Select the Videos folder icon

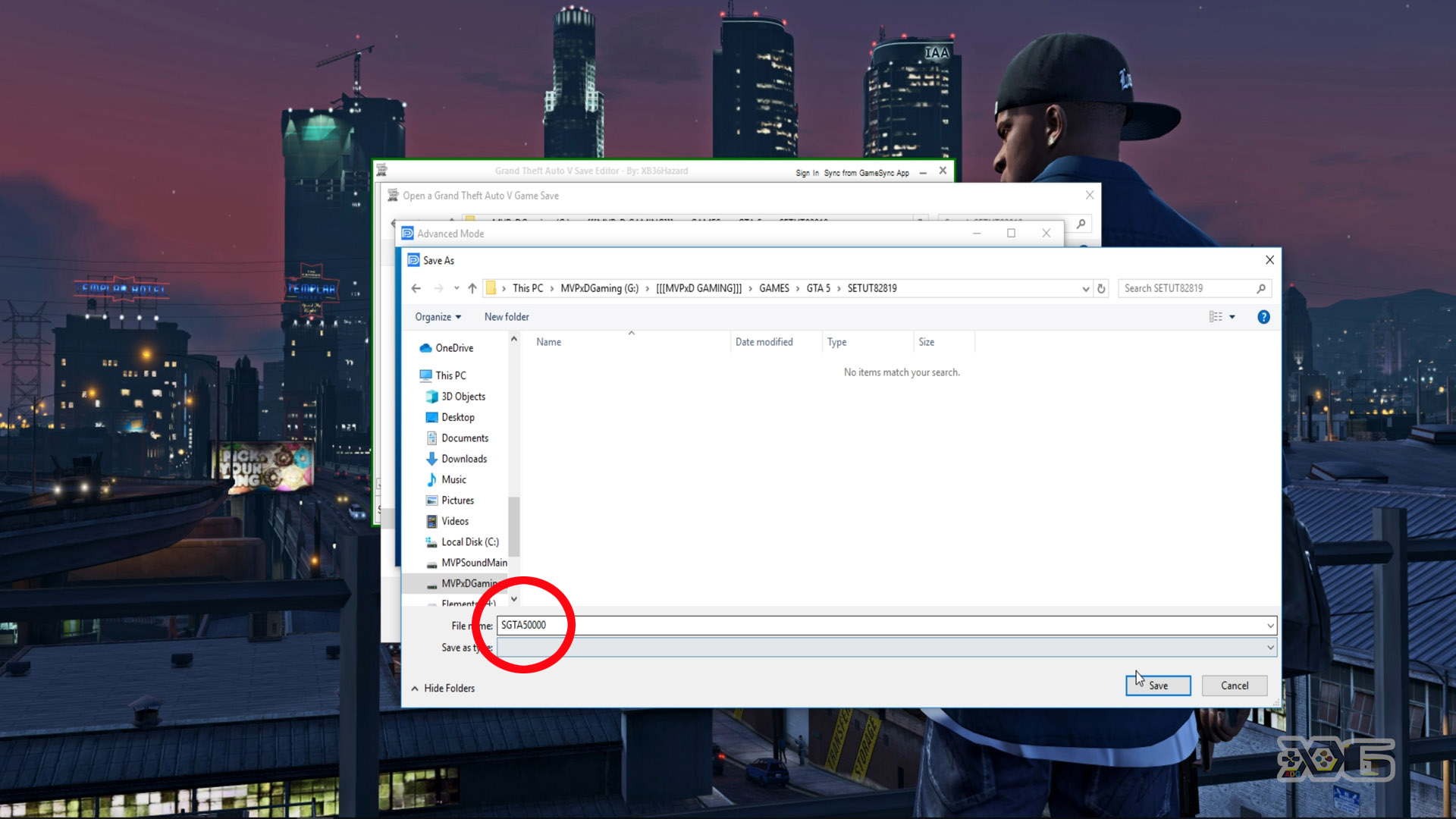[432, 521]
